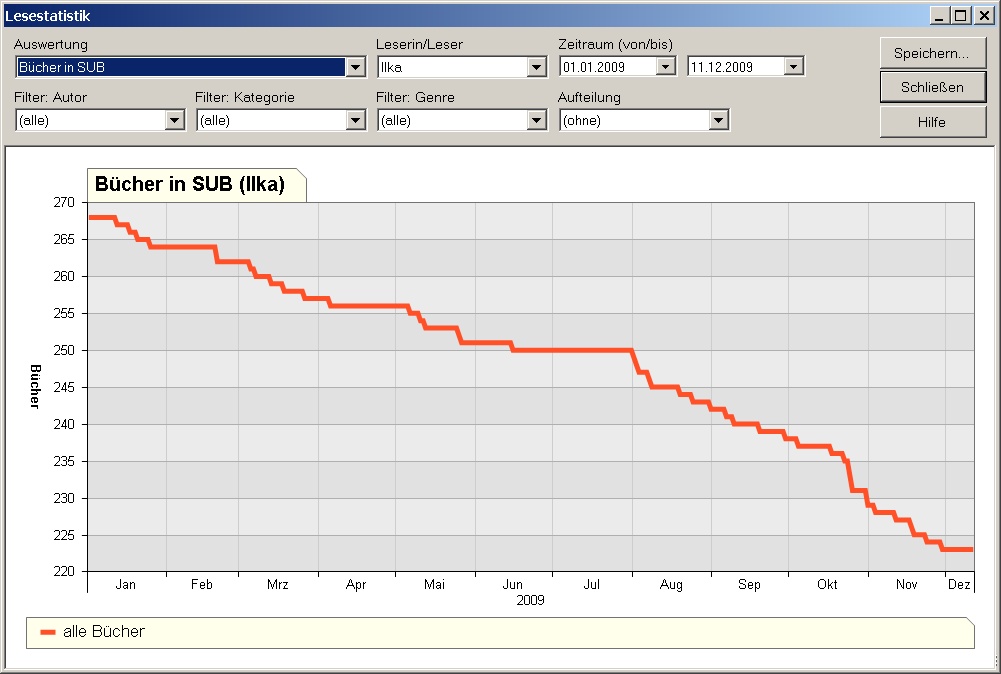Expand the Leserin/Leser dropdown arrow

[x=537, y=67]
